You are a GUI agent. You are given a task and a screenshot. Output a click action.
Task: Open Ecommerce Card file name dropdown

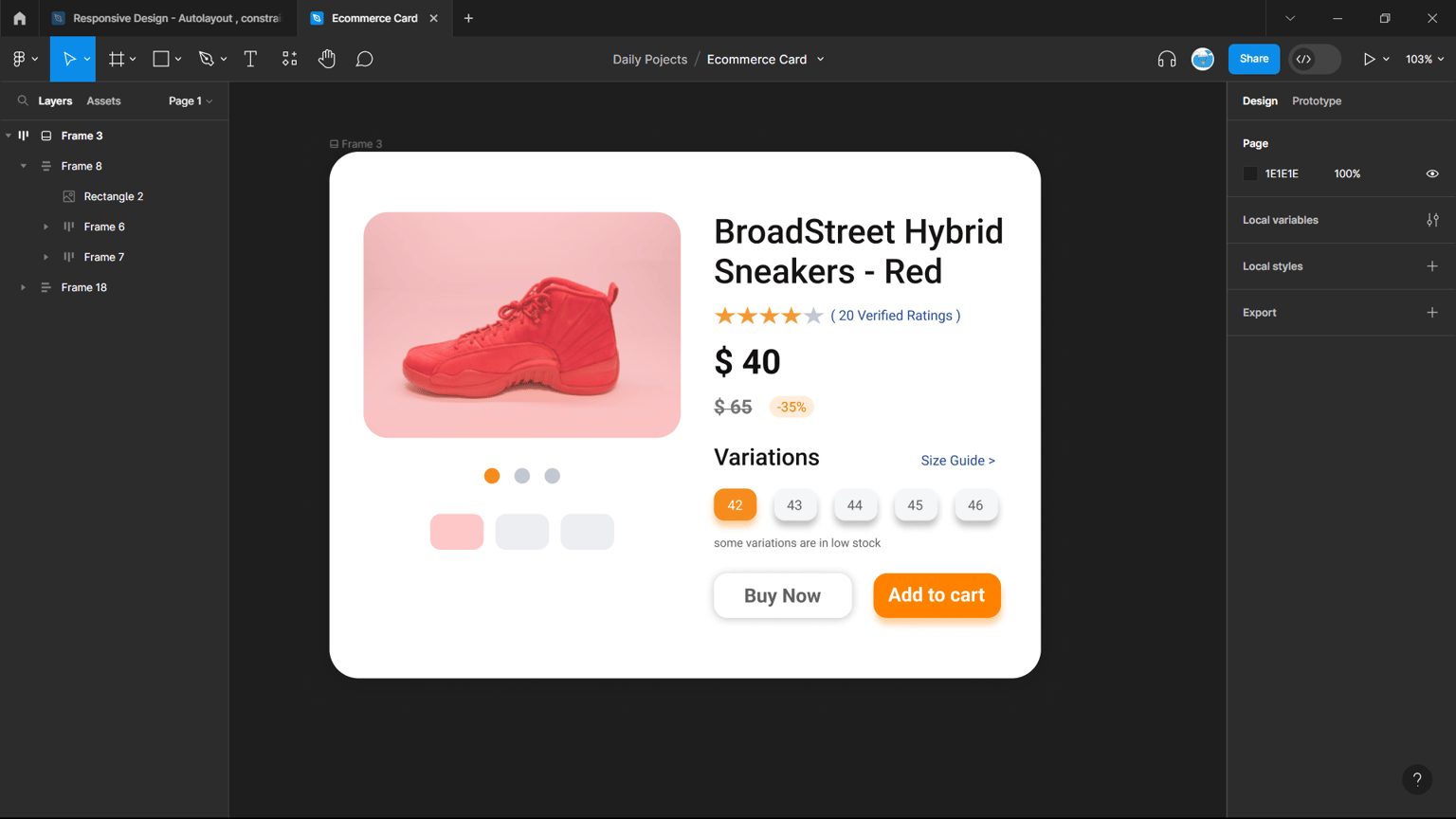(x=821, y=59)
